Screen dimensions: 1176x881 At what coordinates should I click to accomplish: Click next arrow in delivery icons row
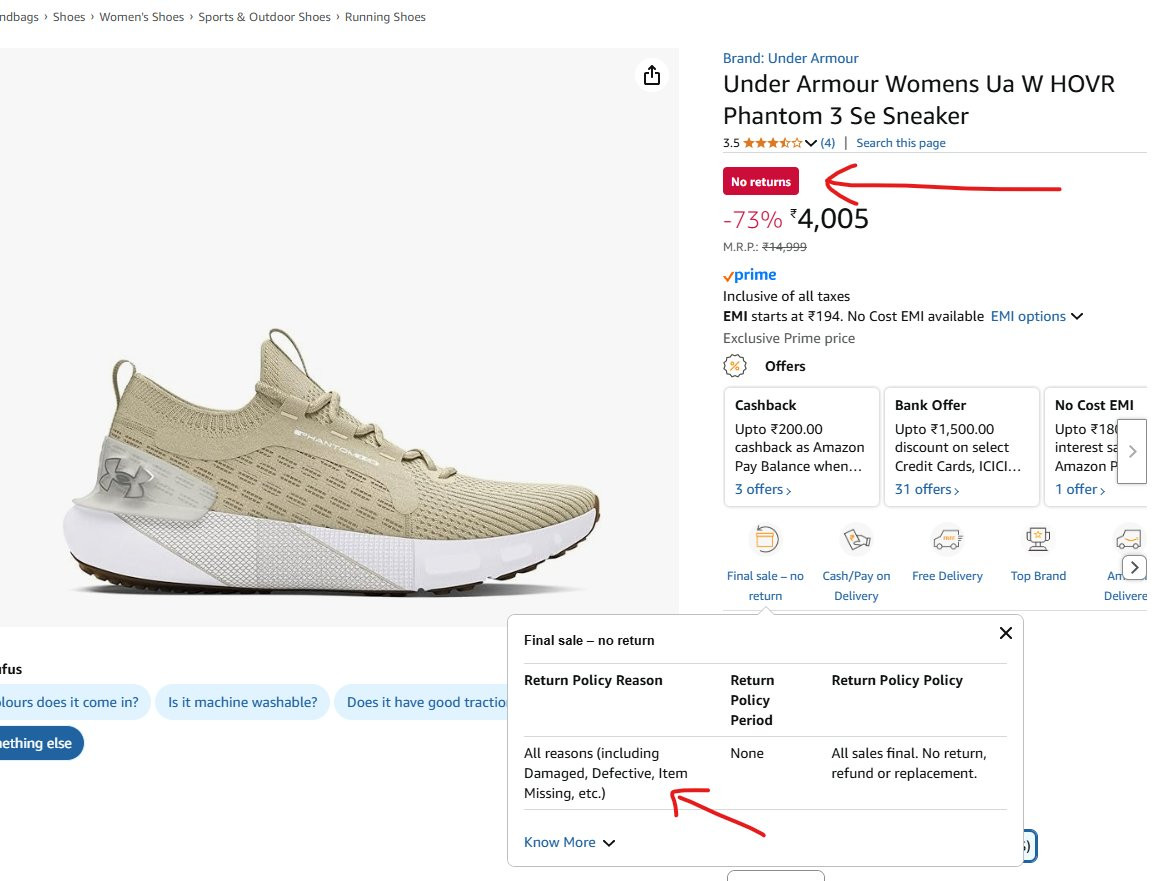1134,568
